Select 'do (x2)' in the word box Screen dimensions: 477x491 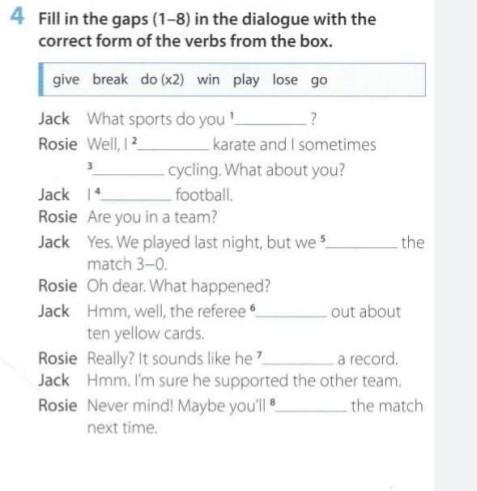click(162, 80)
